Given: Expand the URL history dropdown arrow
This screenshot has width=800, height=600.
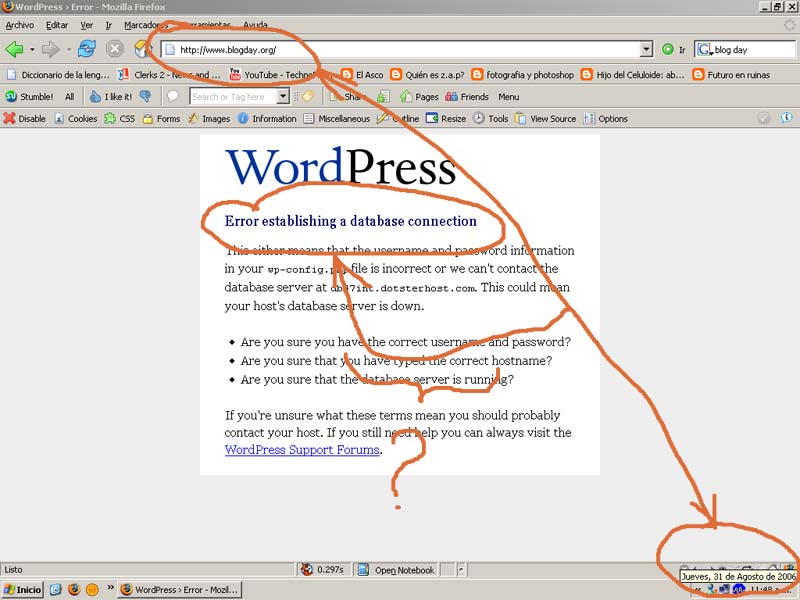Looking at the screenshot, I should tap(645, 49).
